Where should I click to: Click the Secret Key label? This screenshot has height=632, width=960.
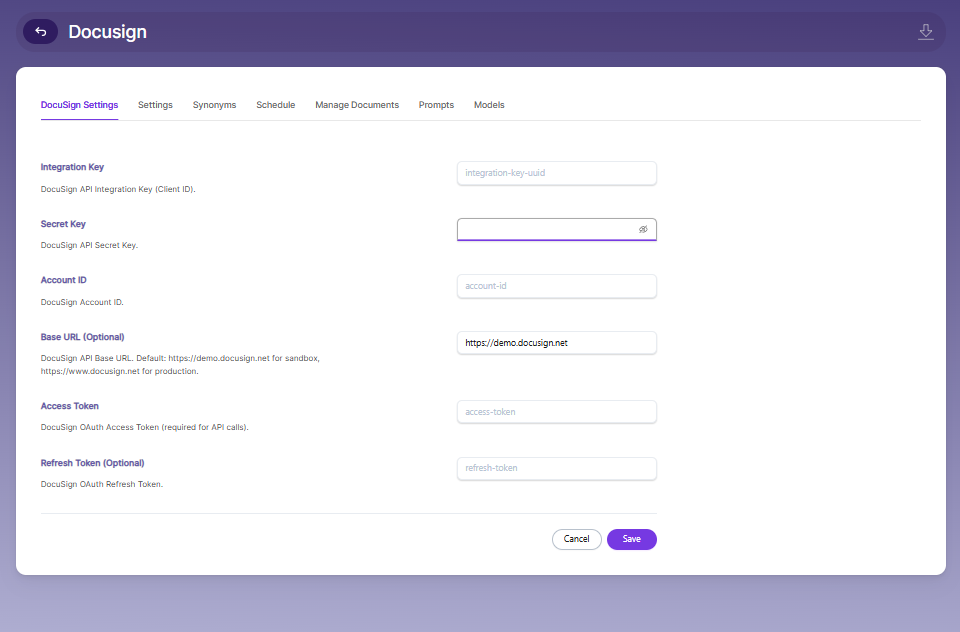[x=63, y=224]
